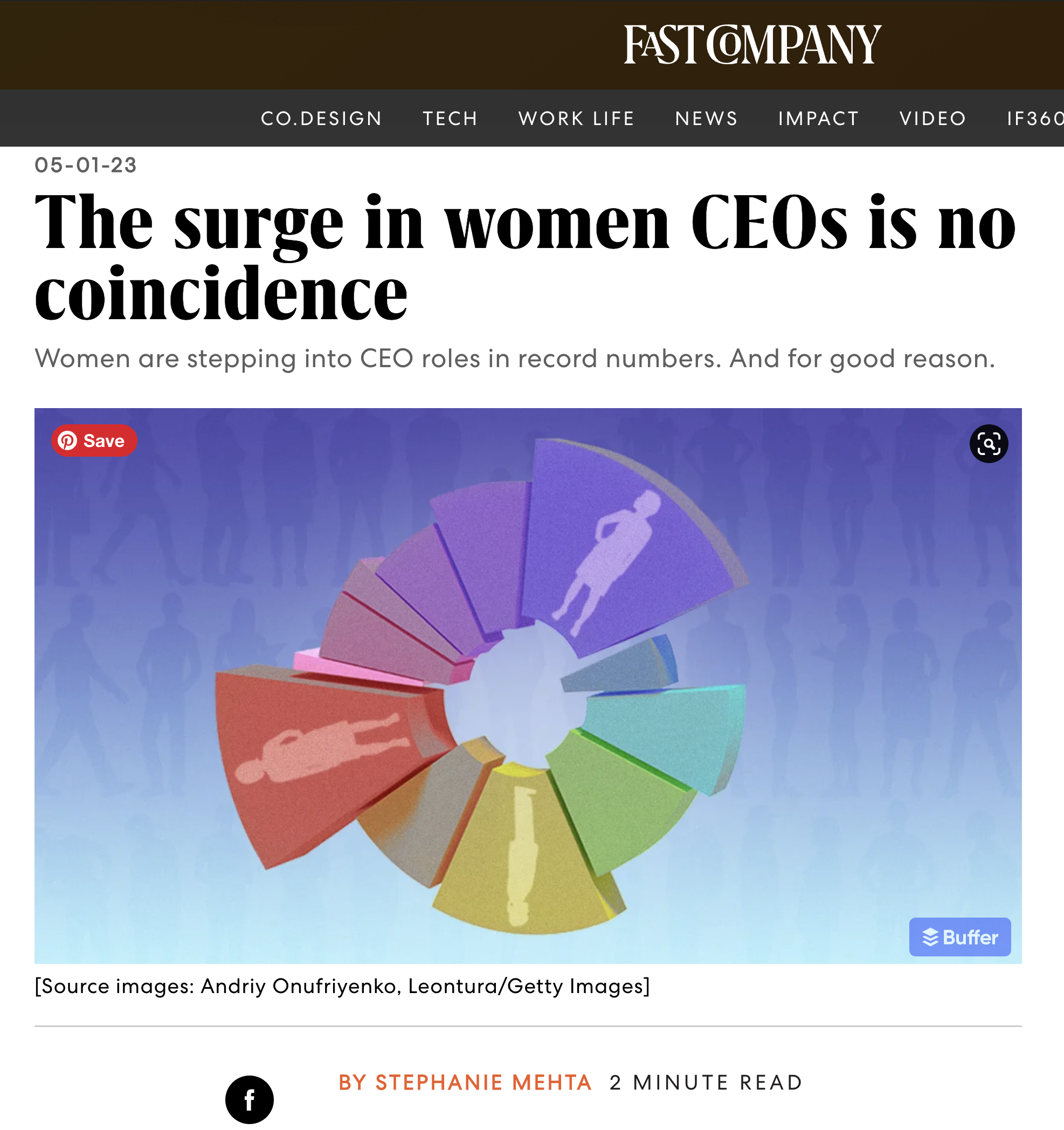1064x1130 pixels.
Task: Click the image visual search icon
Action: 989,443
